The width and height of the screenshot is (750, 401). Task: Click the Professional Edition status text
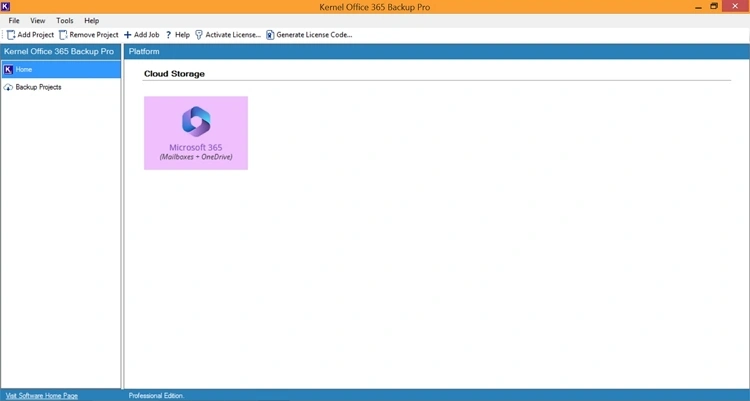pos(156,396)
